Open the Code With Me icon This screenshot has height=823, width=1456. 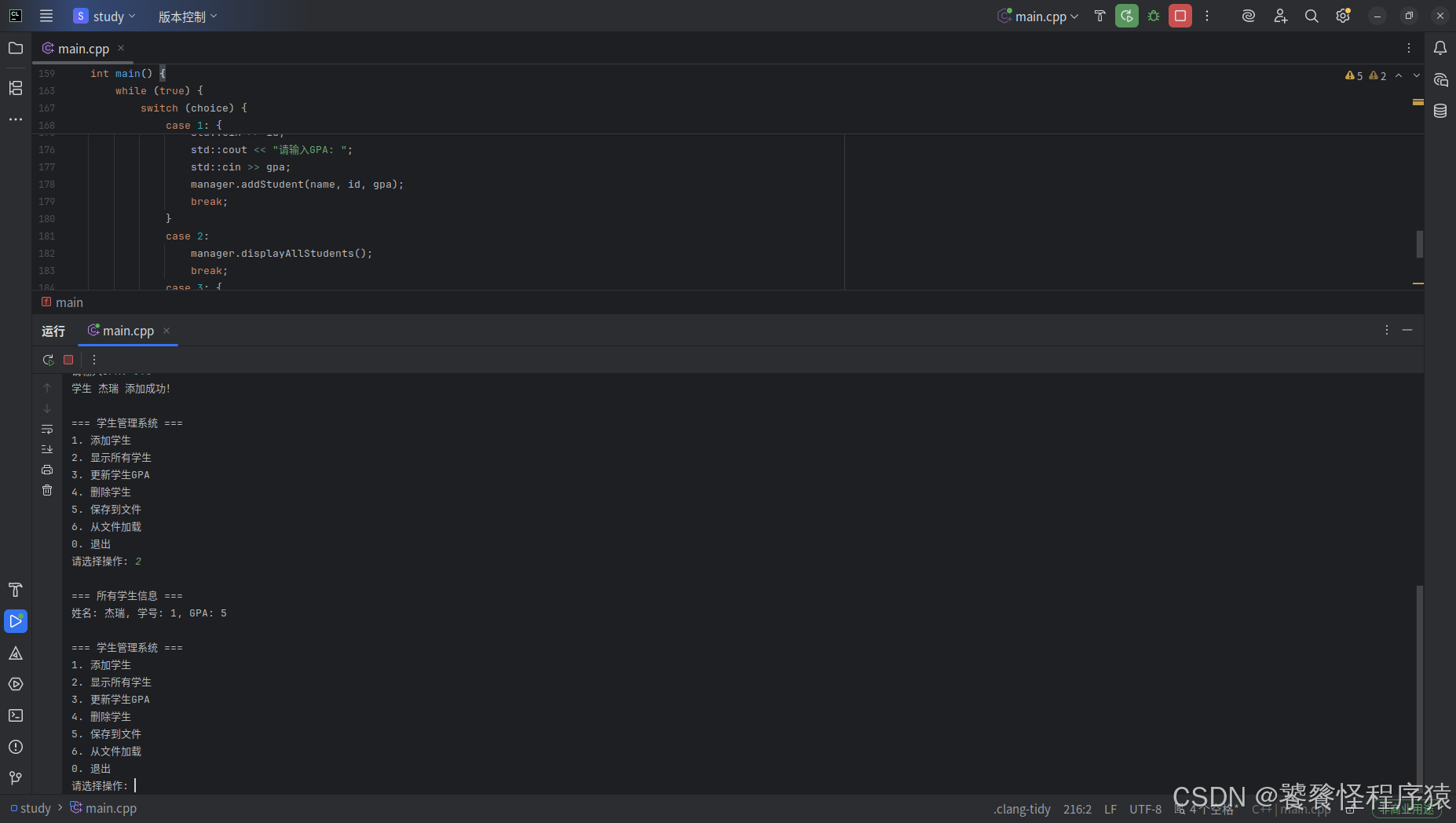click(1280, 16)
